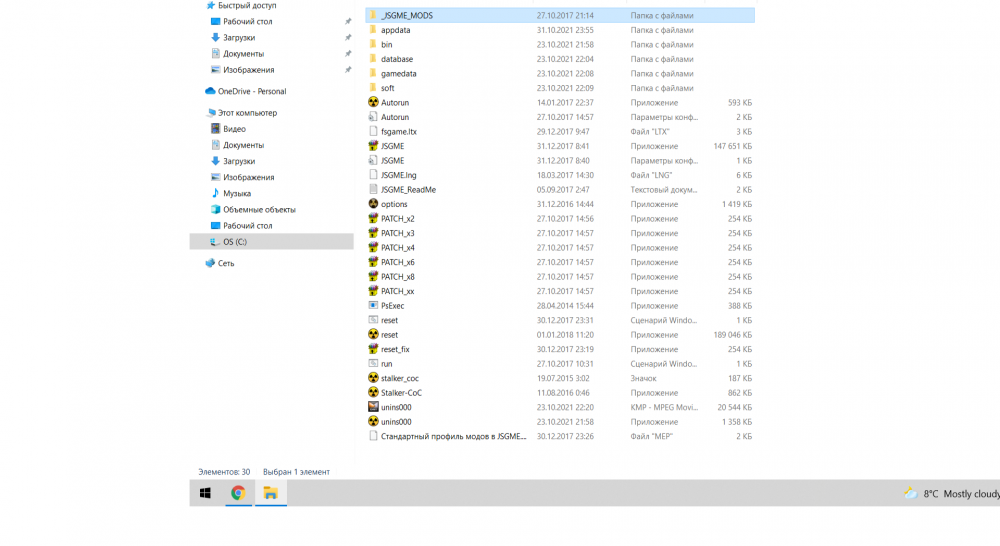The height and width of the screenshot is (546, 1000).
Task: Click the 20 544 КБ size cell
Action: coord(734,407)
